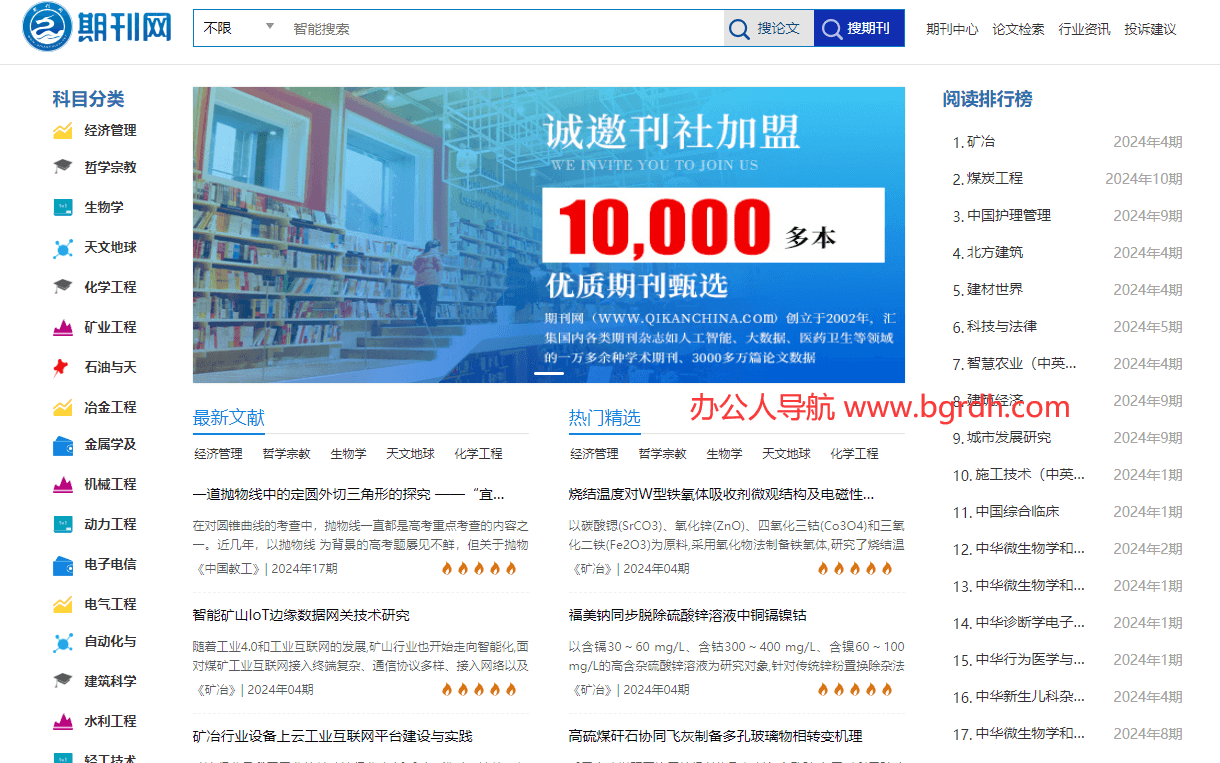Click the 哲学宗教 graduation cap icon

tap(63, 167)
